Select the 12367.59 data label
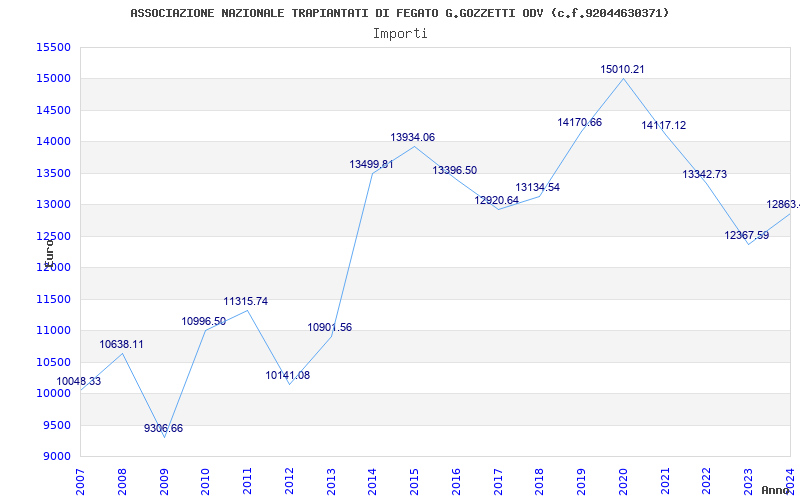 point(746,236)
